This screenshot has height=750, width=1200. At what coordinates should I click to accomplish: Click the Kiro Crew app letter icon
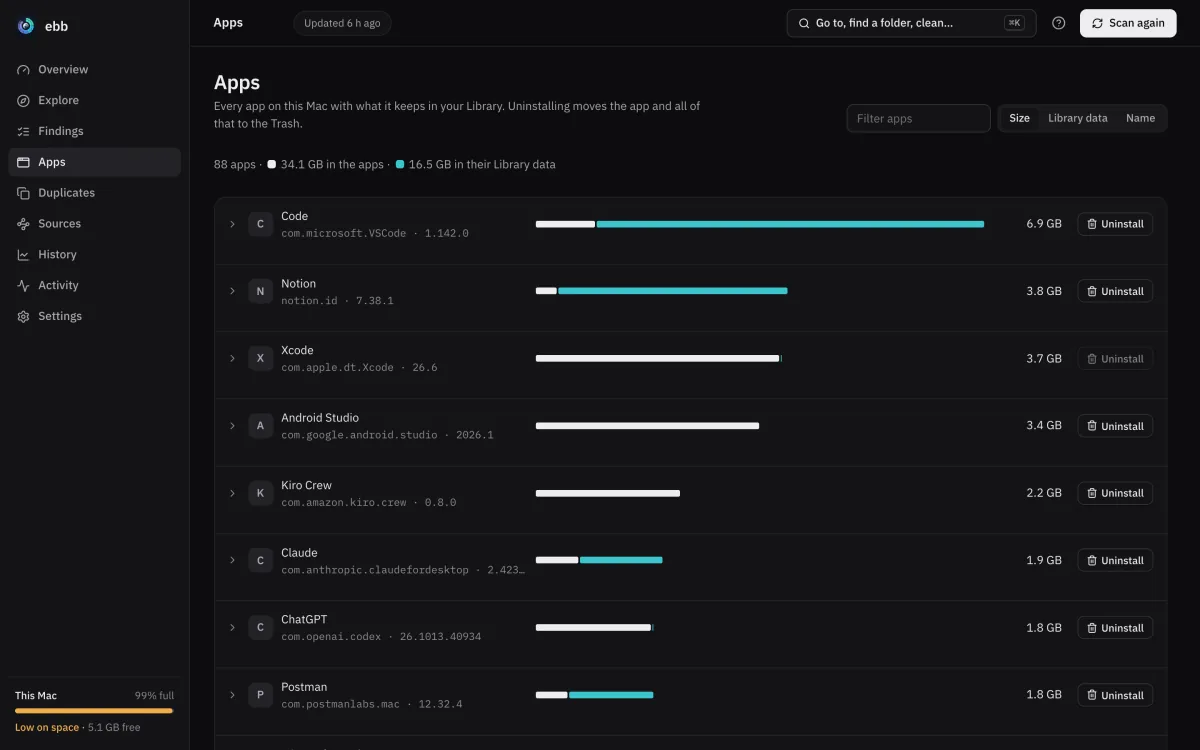pos(261,493)
